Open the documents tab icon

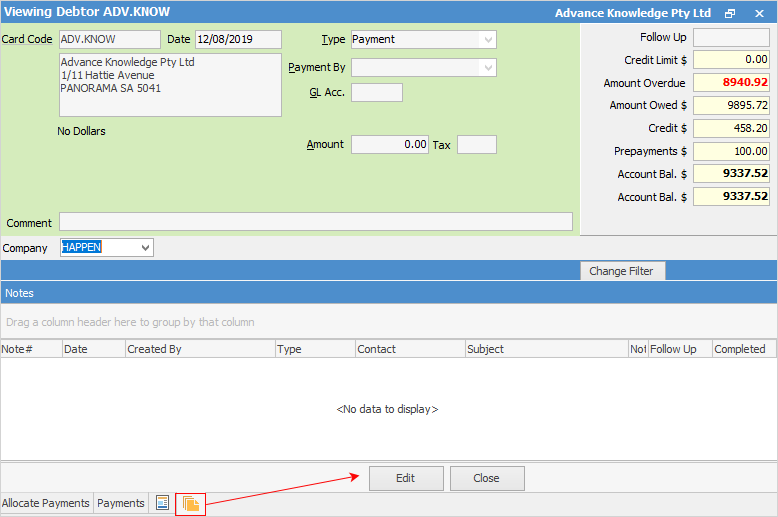click(x=191, y=504)
